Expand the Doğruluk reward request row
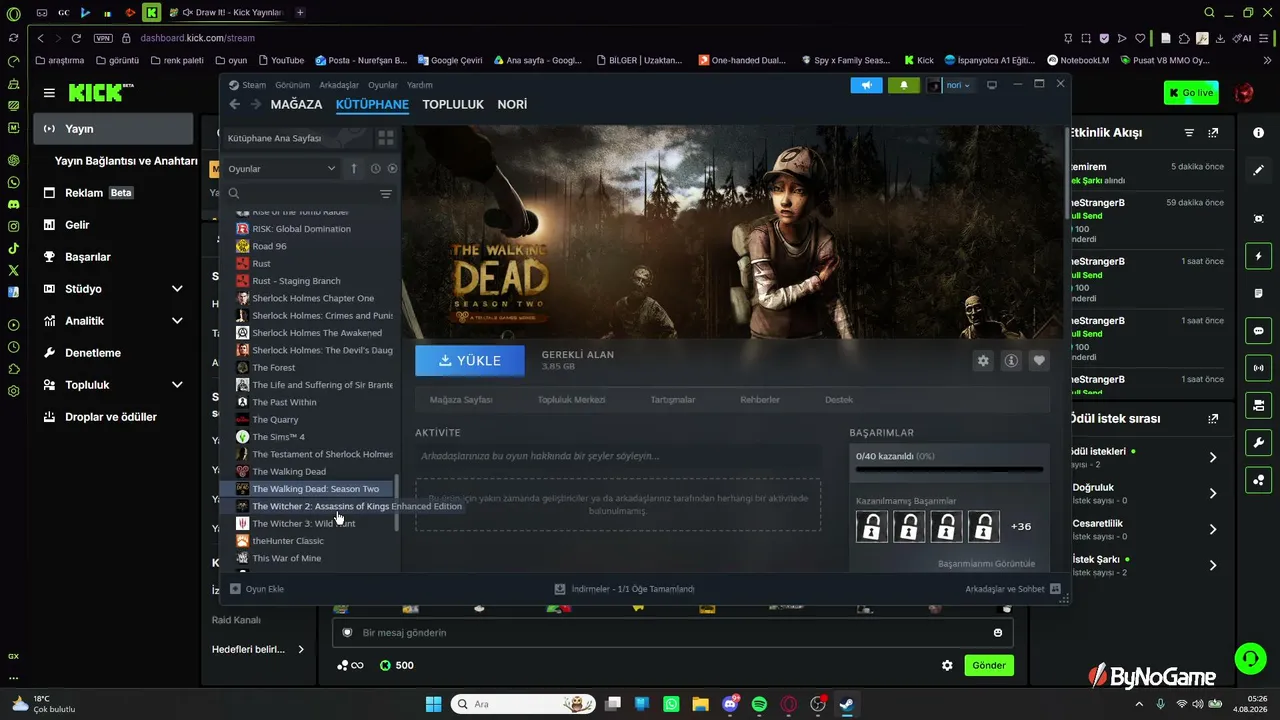 (x=1213, y=493)
